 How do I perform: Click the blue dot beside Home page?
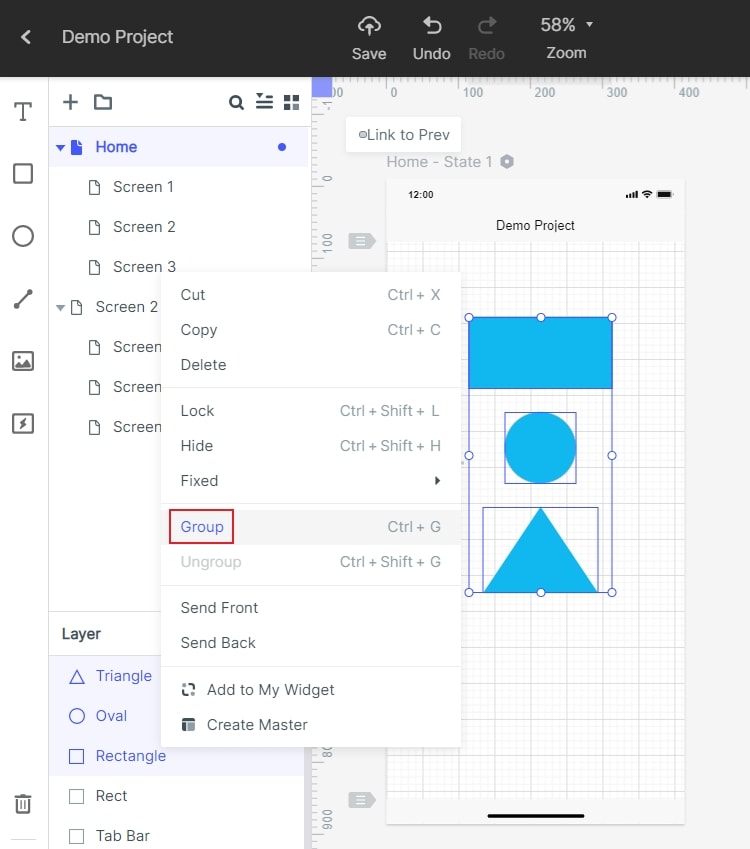coord(282,147)
